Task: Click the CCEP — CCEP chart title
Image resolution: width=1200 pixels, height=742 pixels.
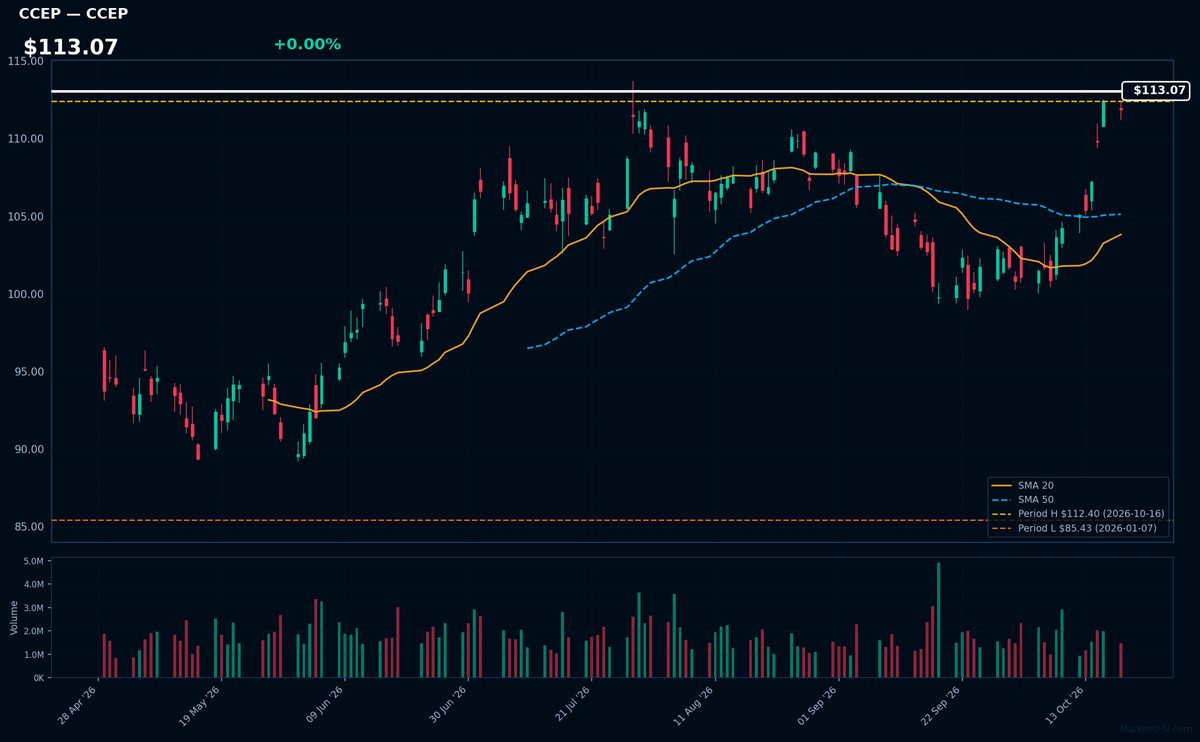Action: [73, 14]
